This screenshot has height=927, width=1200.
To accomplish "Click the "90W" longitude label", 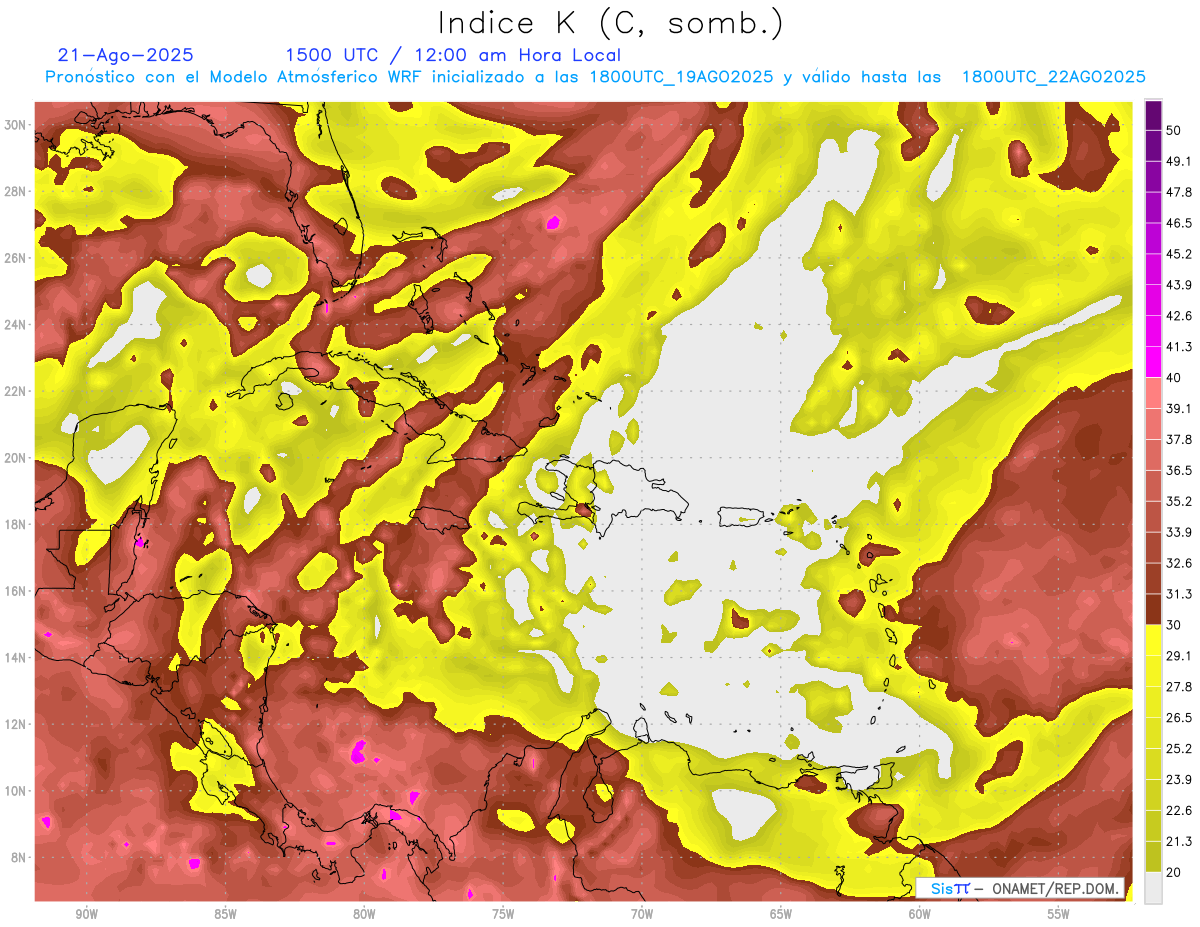I will tap(86, 914).
